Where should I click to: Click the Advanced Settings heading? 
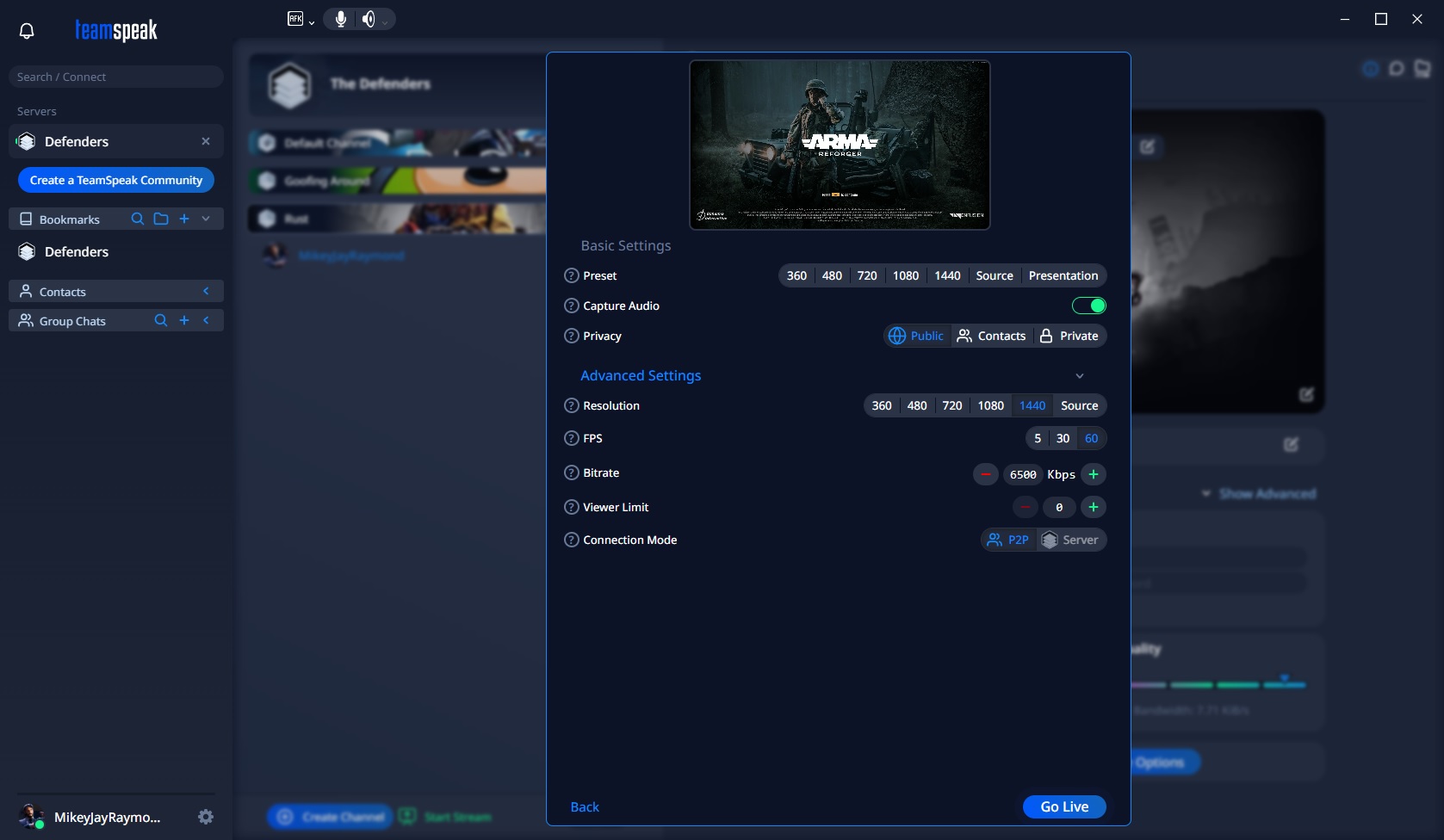point(641,375)
